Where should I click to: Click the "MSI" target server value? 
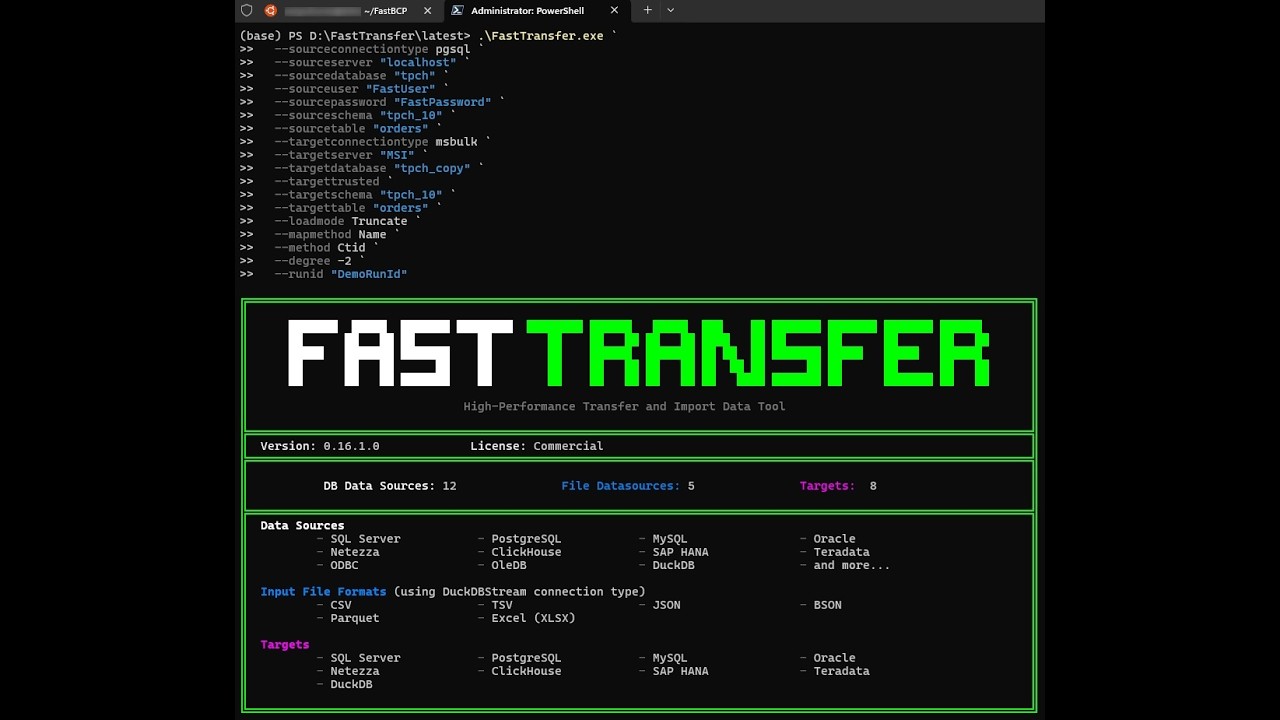(396, 155)
